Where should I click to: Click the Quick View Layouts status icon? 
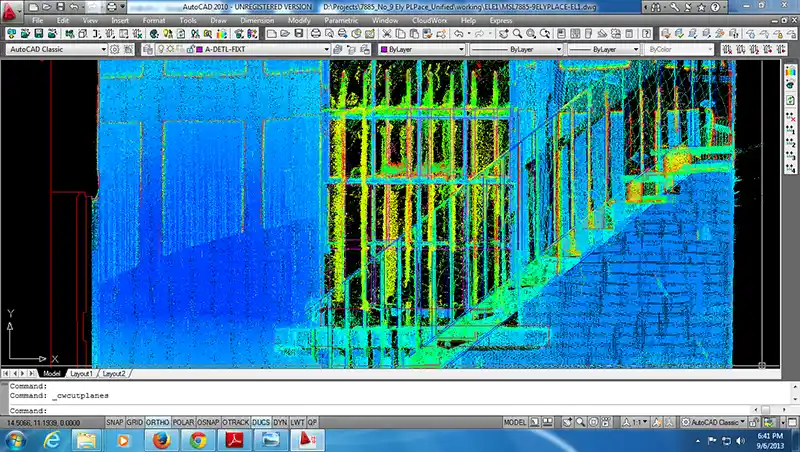pyautogui.click(x=534, y=422)
